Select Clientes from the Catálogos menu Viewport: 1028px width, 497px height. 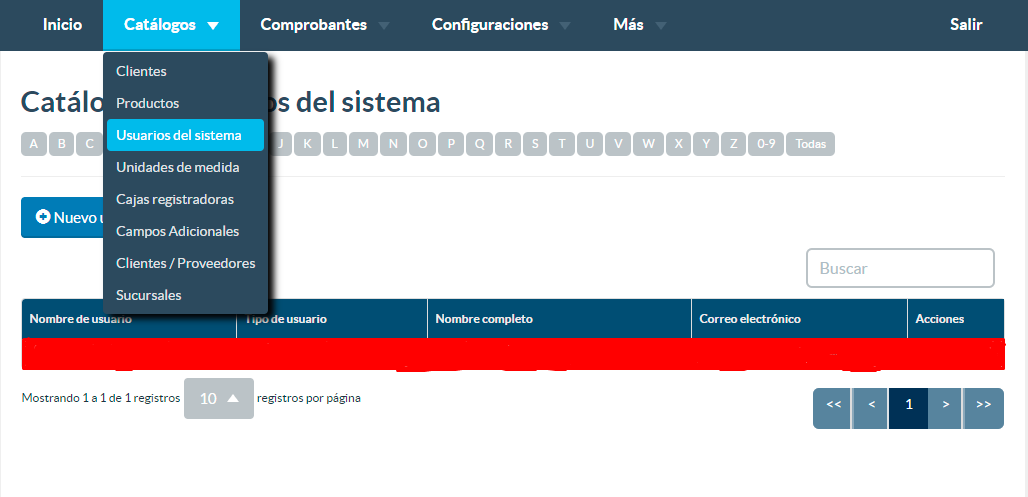tap(141, 71)
